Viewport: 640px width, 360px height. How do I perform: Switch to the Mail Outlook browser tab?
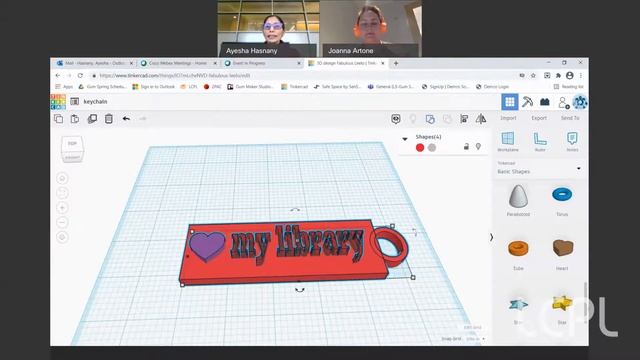coord(96,63)
